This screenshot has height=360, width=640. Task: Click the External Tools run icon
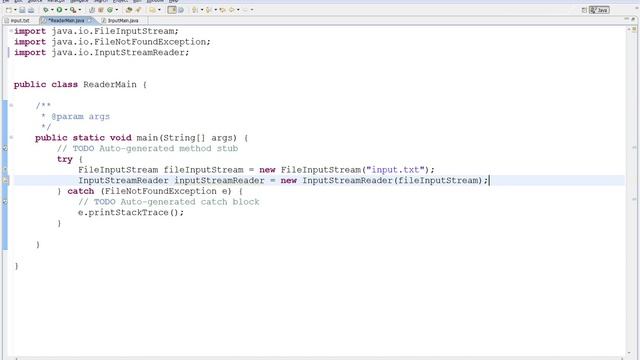tap(73, 10)
